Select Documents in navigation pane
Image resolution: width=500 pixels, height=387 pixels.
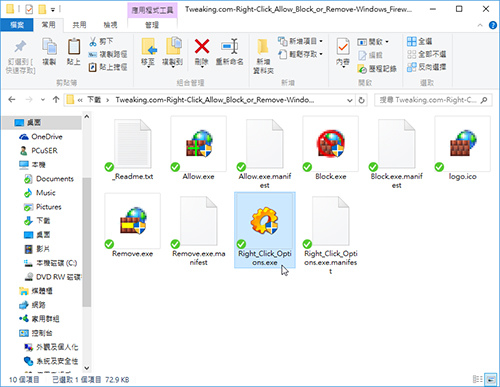[49, 179]
